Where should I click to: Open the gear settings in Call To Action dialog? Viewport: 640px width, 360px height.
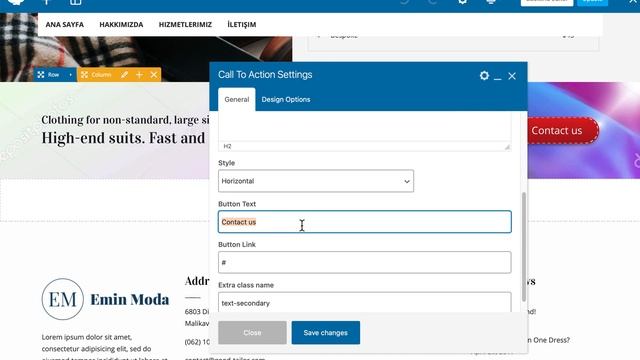484,76
